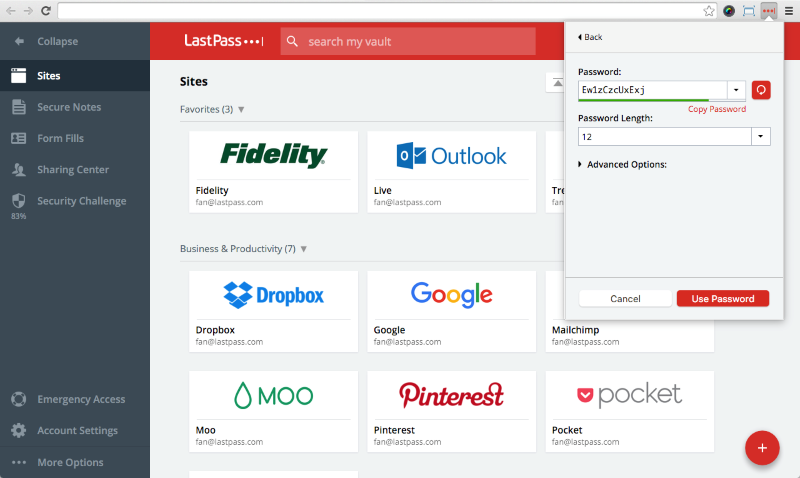Screen dimensions: 800x478
Task: Click the 83% security score
Action: pyautogui.click(x=18, y=216)
